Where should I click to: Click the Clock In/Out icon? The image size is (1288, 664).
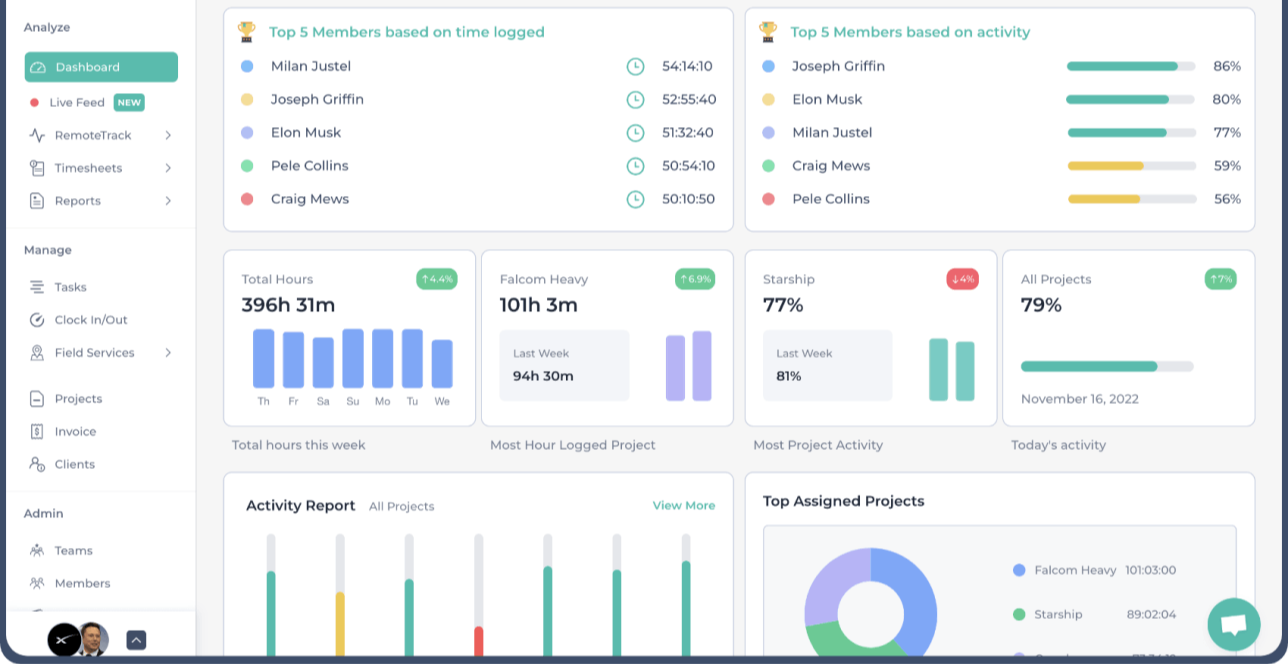[x=36, y=320]
